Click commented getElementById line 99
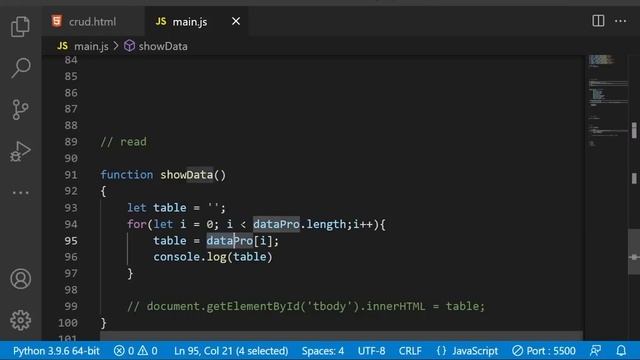This screenshot has width=640, height=360. [306, 306]
